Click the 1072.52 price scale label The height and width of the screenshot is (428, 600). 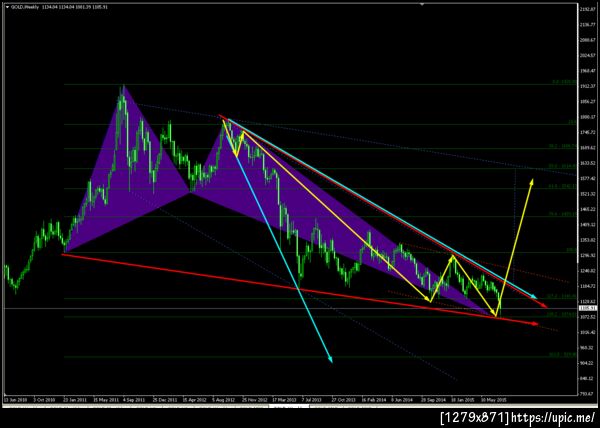coord(587,317)
